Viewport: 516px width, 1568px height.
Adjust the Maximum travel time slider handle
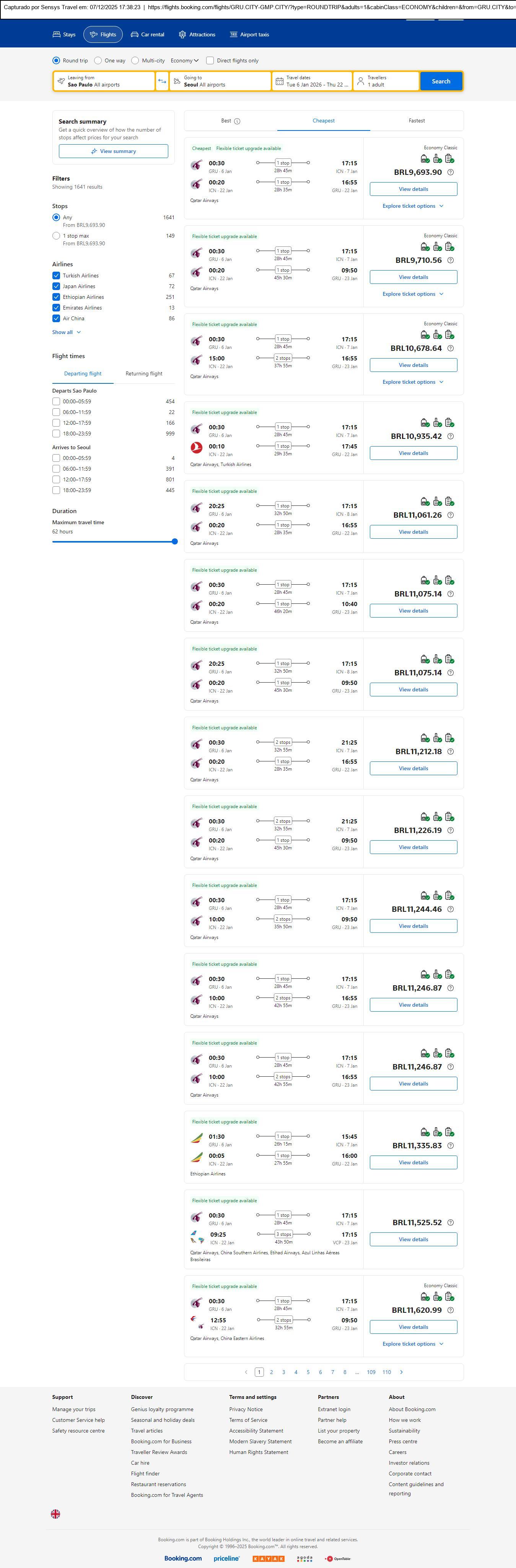click(175, 541)
